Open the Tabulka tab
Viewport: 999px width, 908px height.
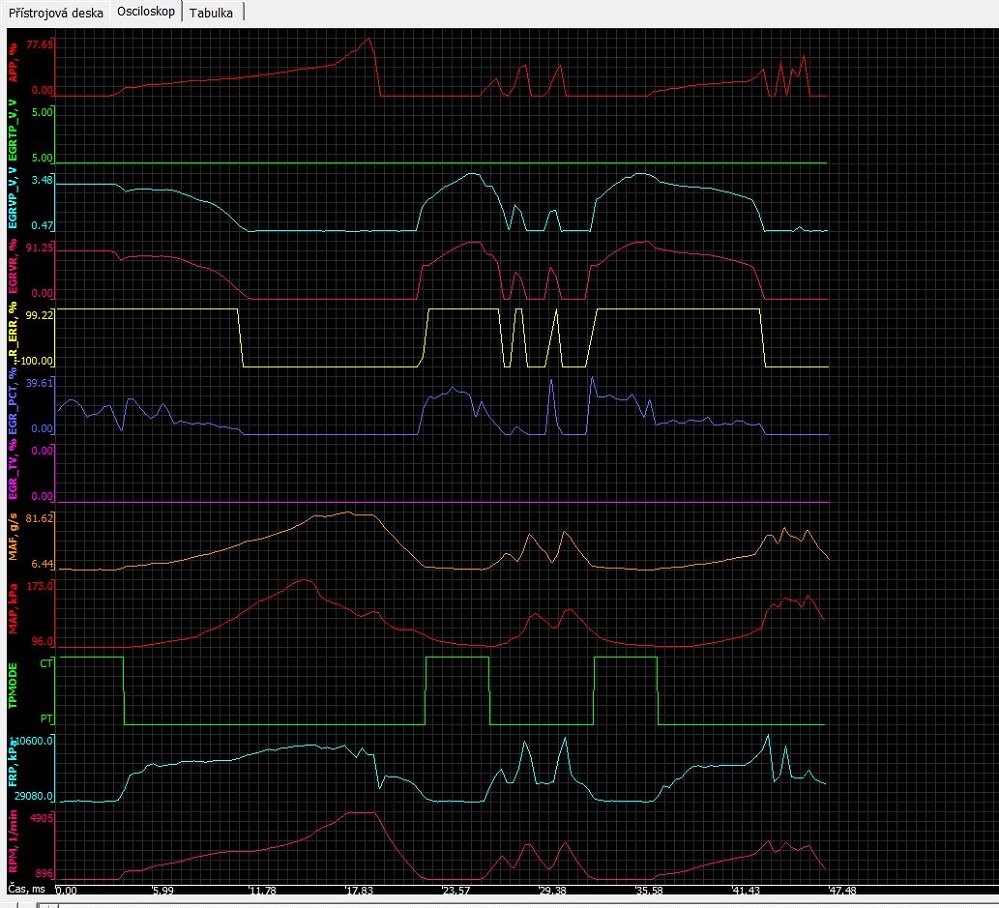pos(212,13)
